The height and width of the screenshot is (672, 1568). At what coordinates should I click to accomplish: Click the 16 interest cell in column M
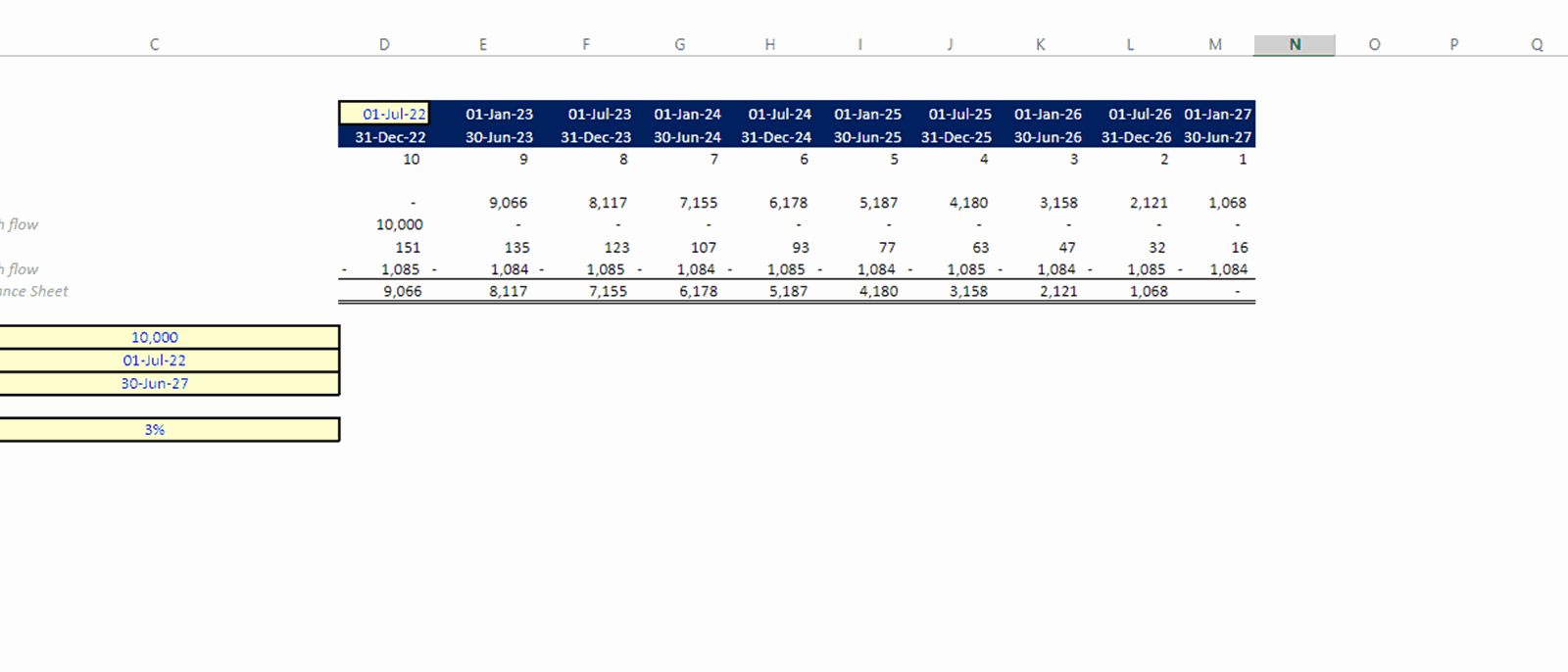click(x=1239, y=248)
